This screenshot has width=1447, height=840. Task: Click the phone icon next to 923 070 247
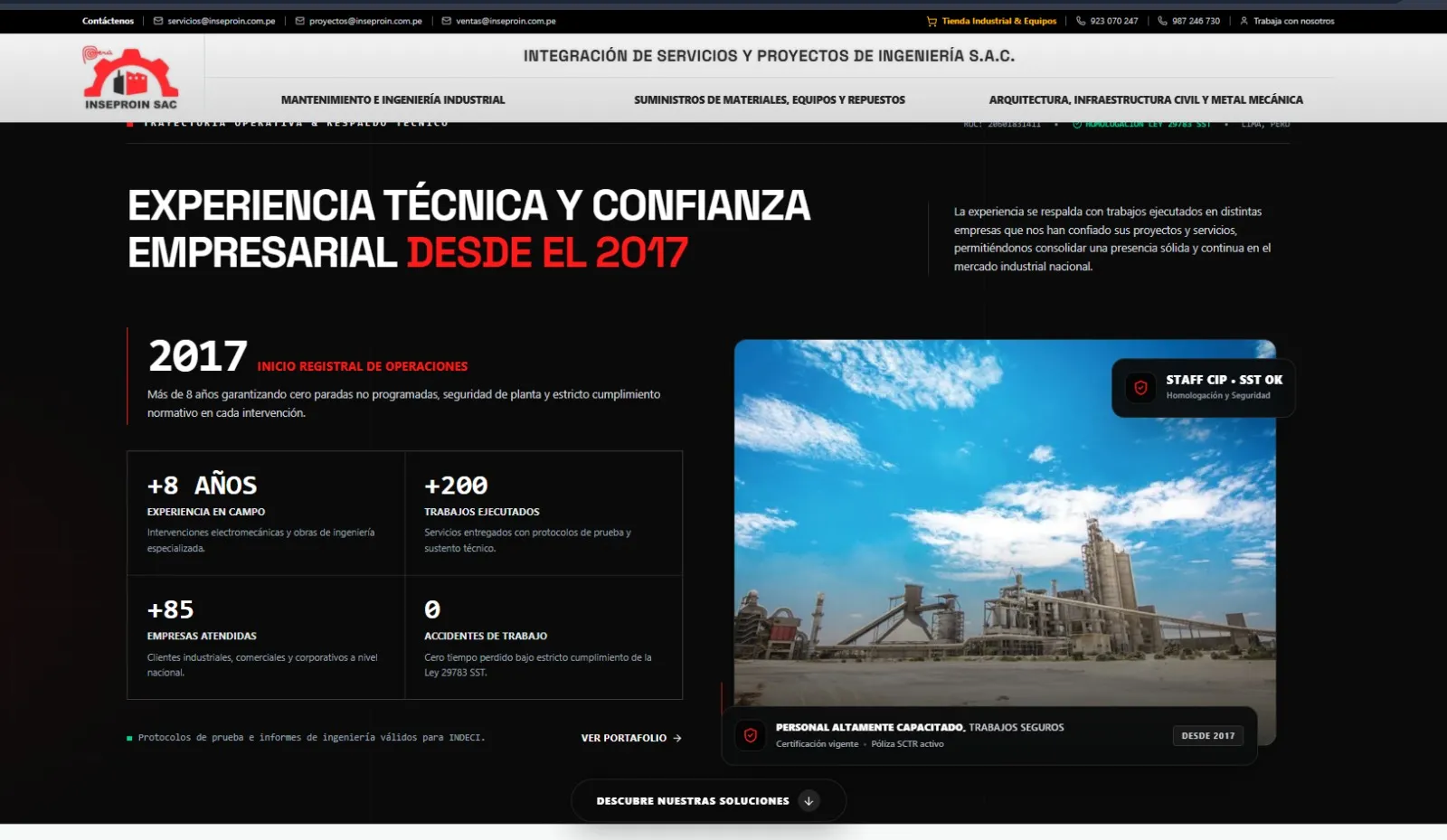(x=1081, y=21)
